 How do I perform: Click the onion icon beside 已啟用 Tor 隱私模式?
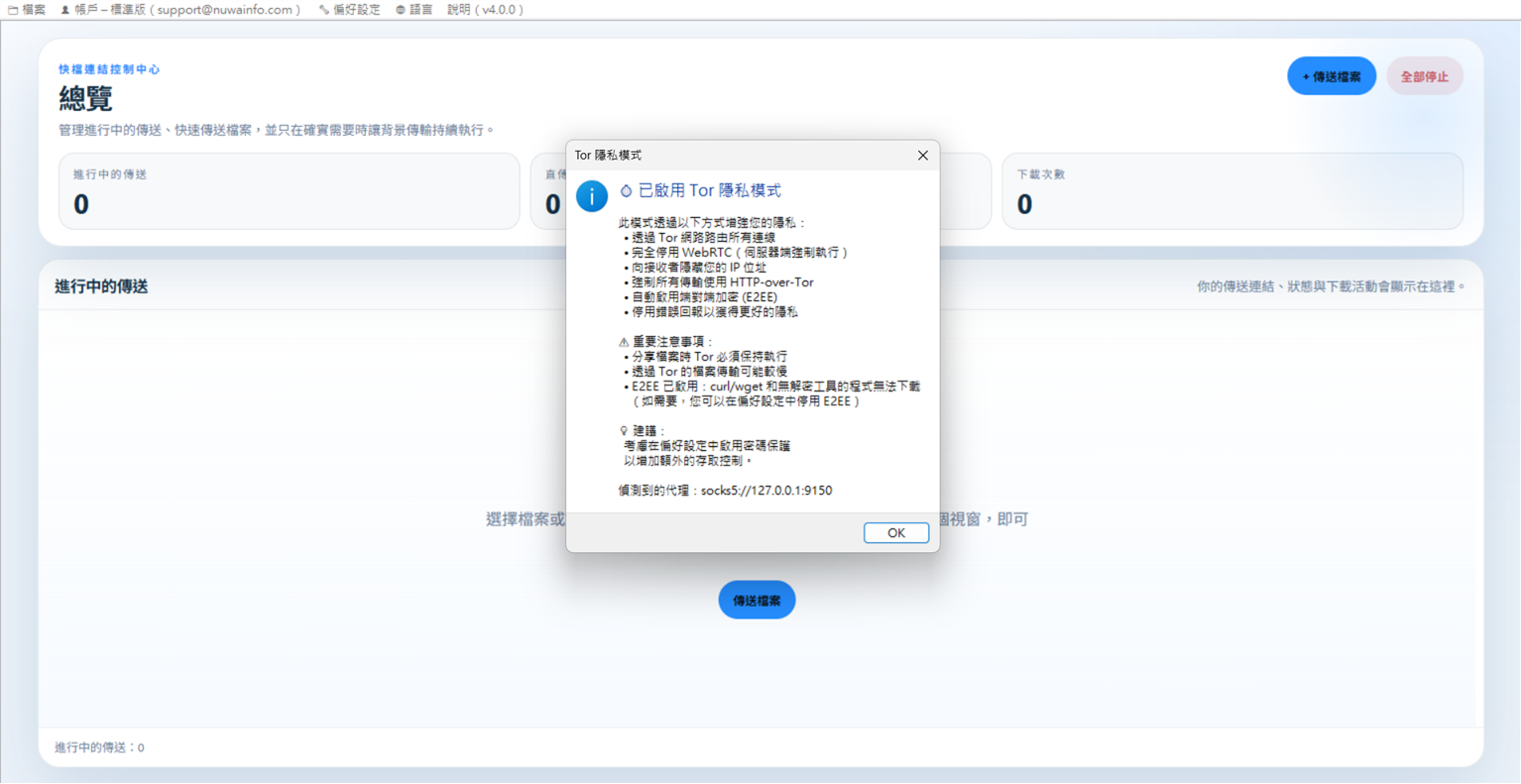[626, 190]
